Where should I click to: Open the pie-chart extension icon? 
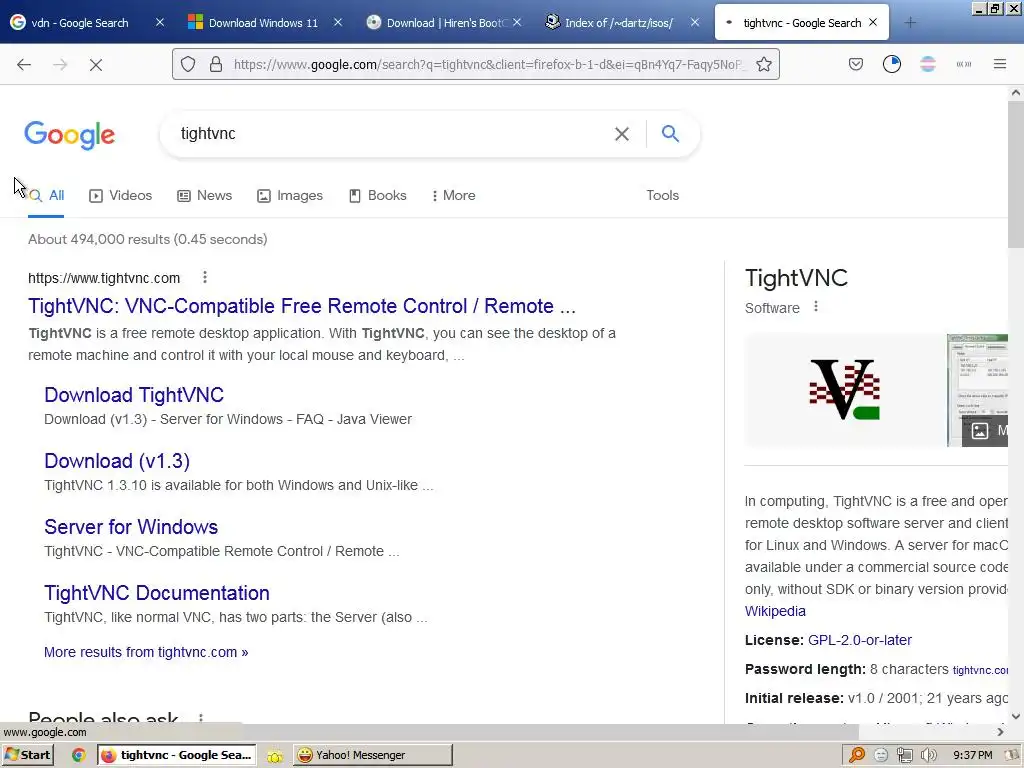(x=891, y=64)
